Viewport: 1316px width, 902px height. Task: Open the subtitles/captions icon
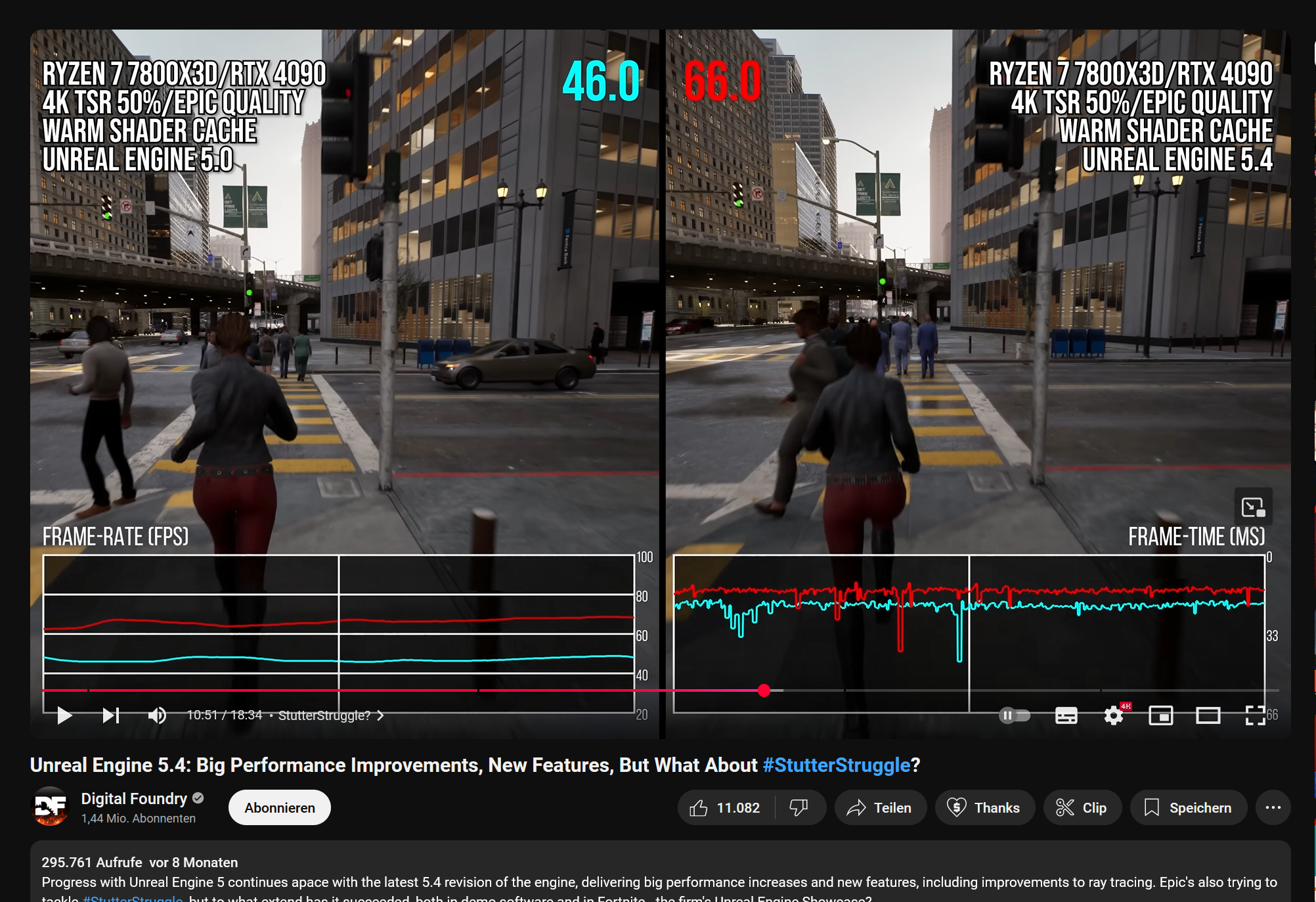[x=1066, y=715]
